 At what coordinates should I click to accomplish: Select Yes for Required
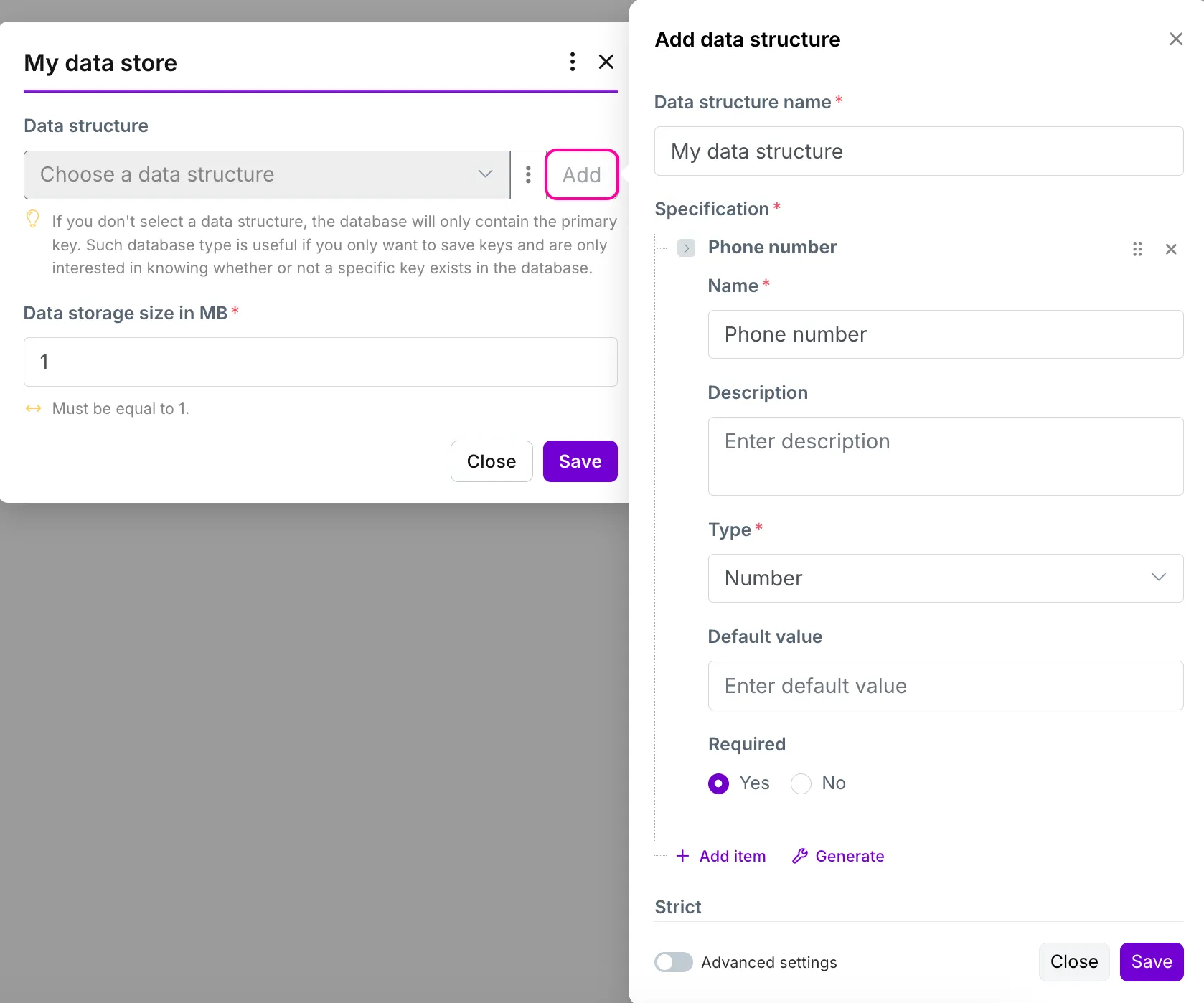pos(718,783)
